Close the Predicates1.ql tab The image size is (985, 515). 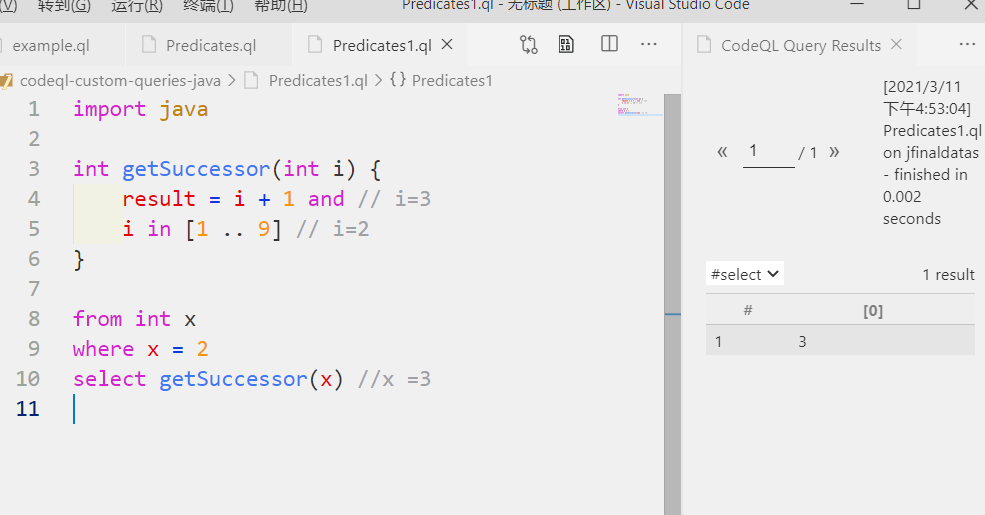click(447, 45)
